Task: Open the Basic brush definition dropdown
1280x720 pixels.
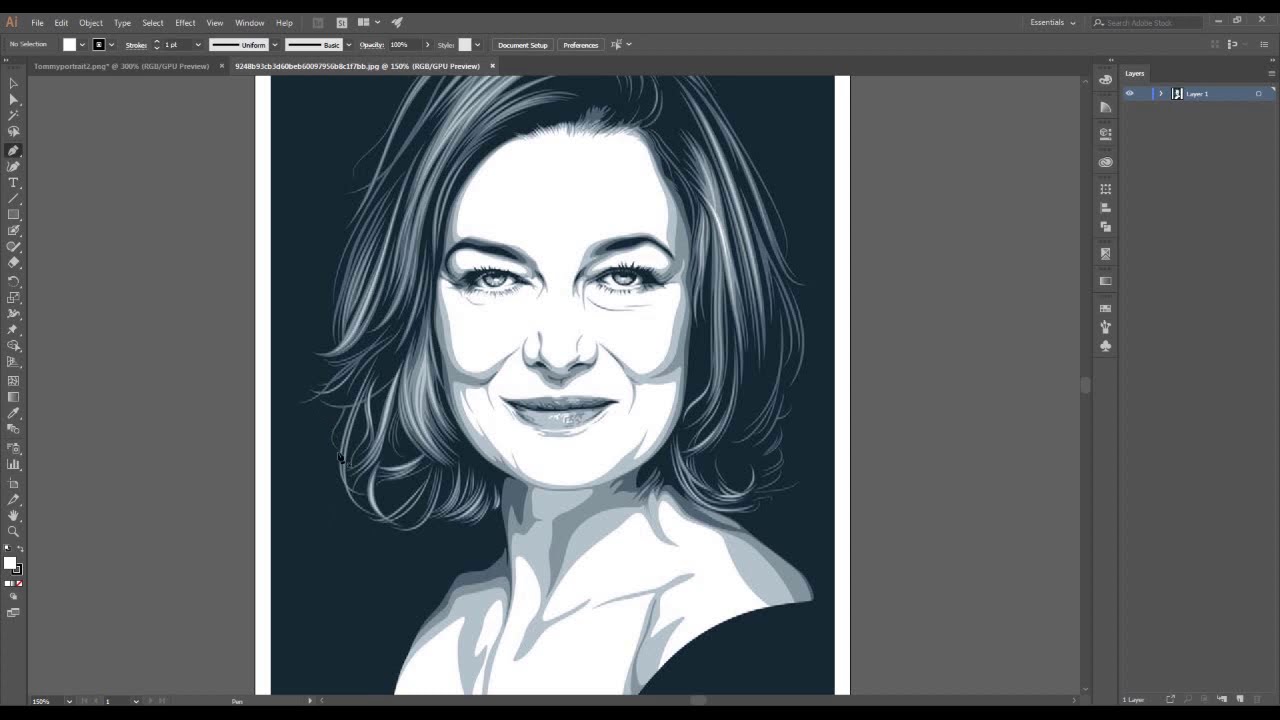Action: 348,44
